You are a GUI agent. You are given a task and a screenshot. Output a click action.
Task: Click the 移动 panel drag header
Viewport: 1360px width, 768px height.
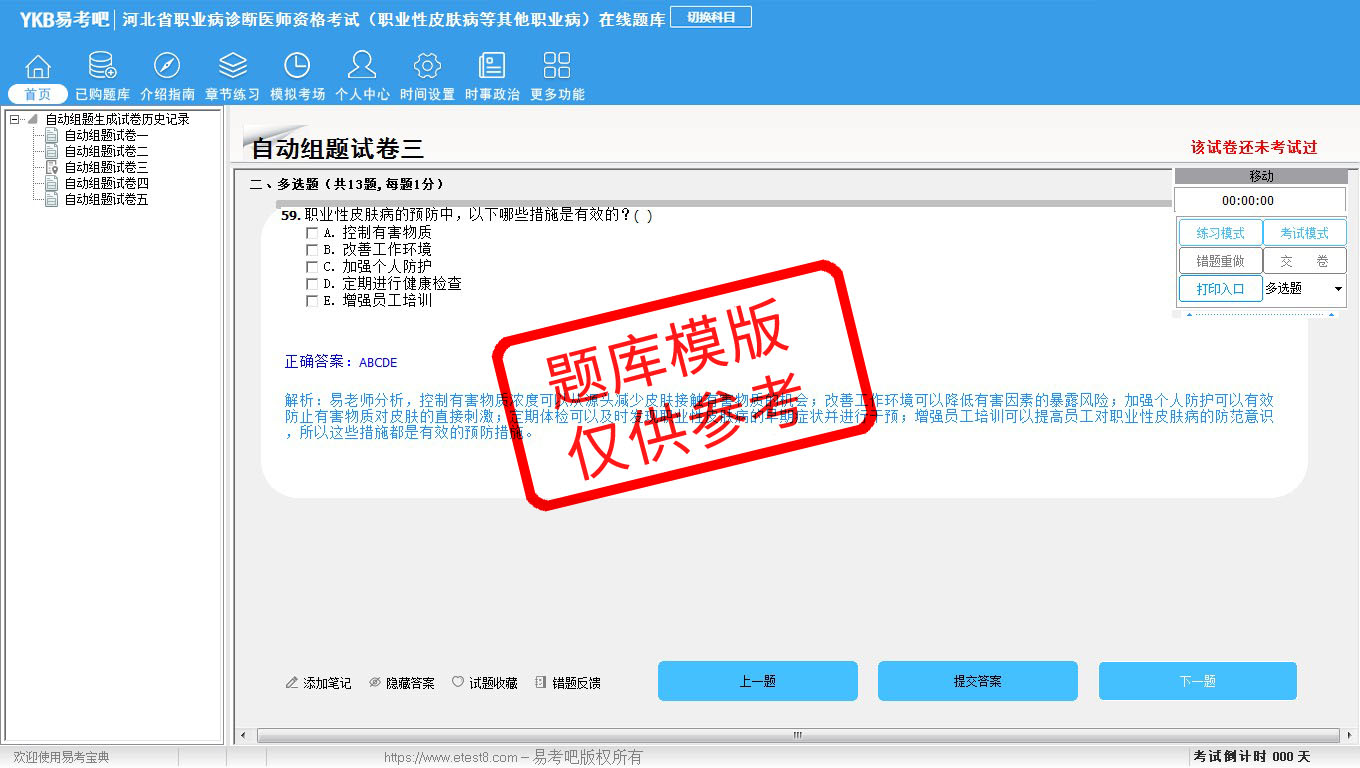[1261, 176]
